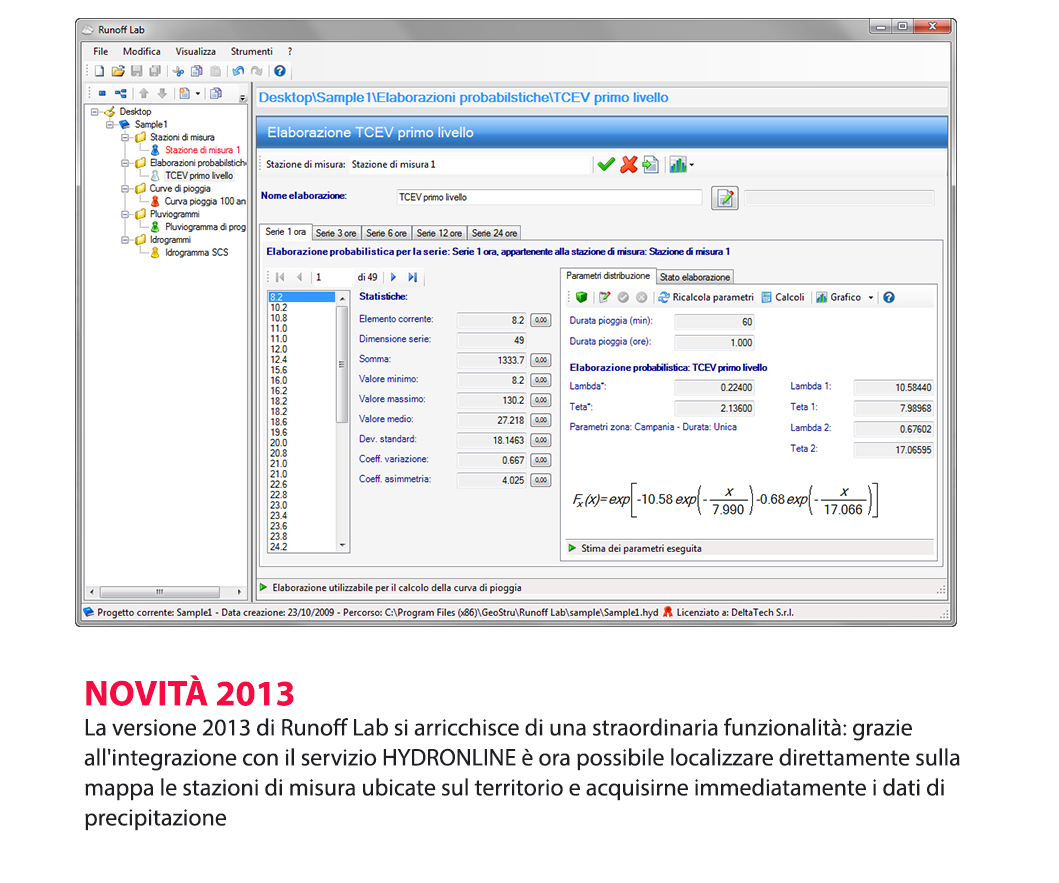Cancel elaboration with the red X icon

coord(629,164)
